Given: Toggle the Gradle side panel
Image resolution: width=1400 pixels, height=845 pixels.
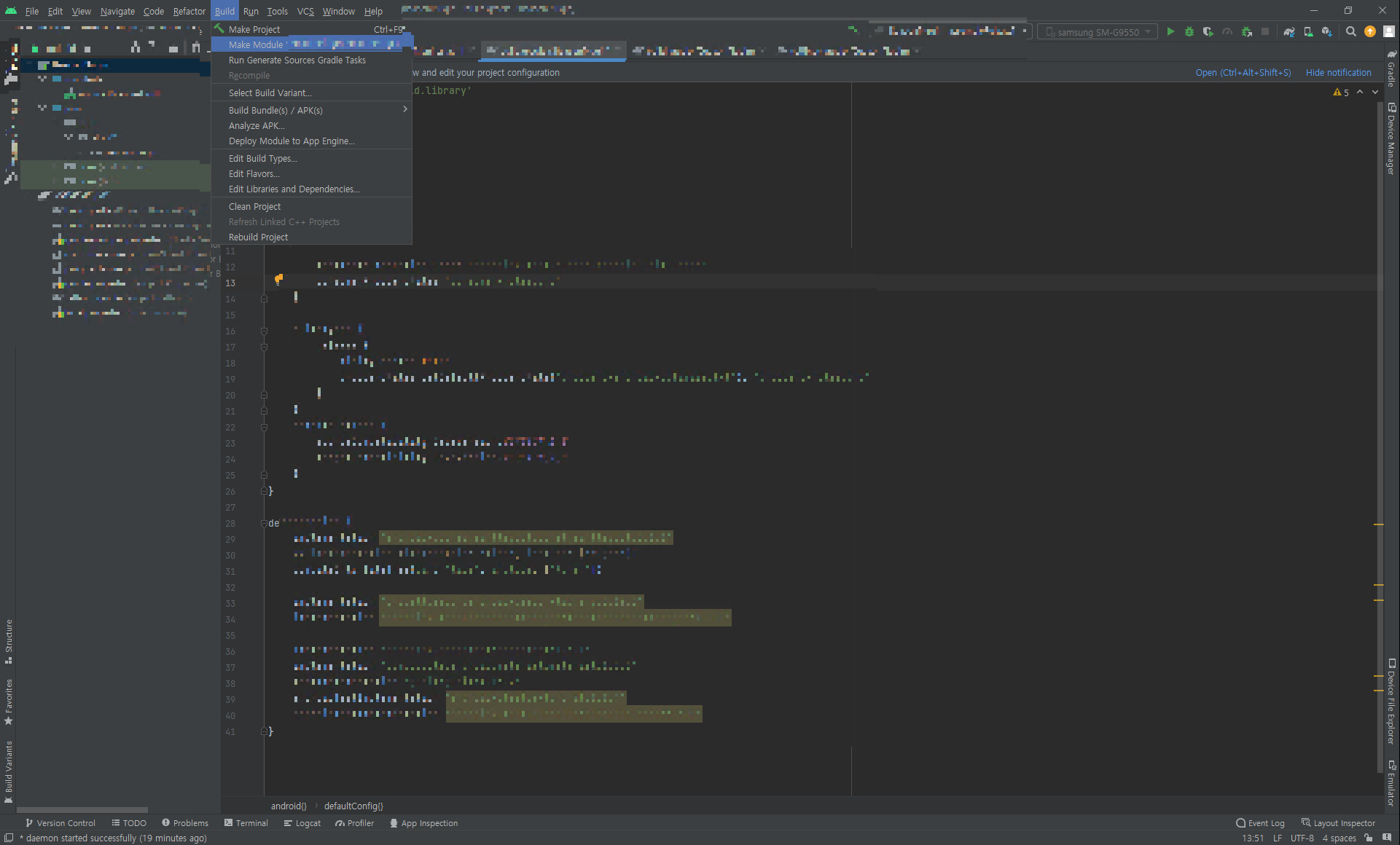Looking at the screenshot, I should tap(1391, 69).
